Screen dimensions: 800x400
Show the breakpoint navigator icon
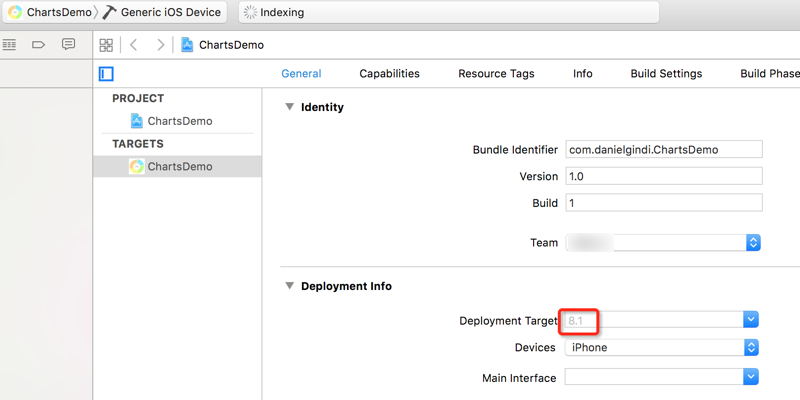click(39, 45)
